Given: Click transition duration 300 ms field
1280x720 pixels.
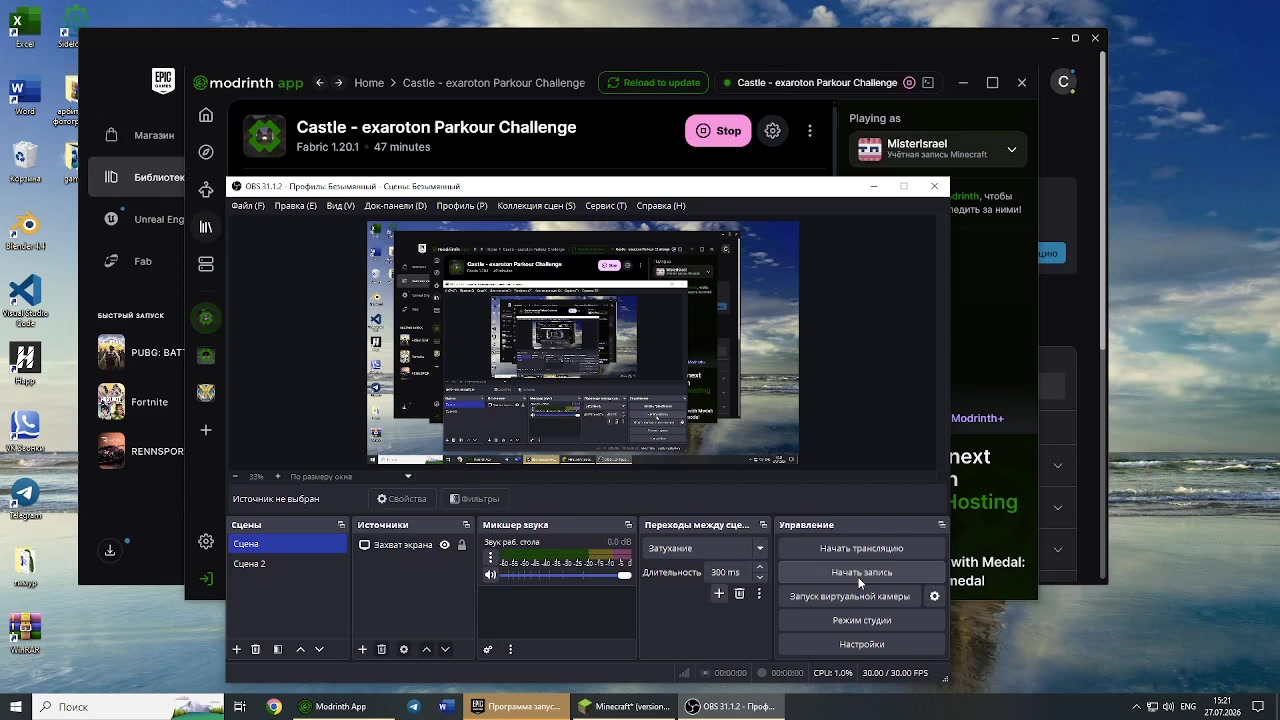Looking at the screenshot, I should (x=728, y=573).
